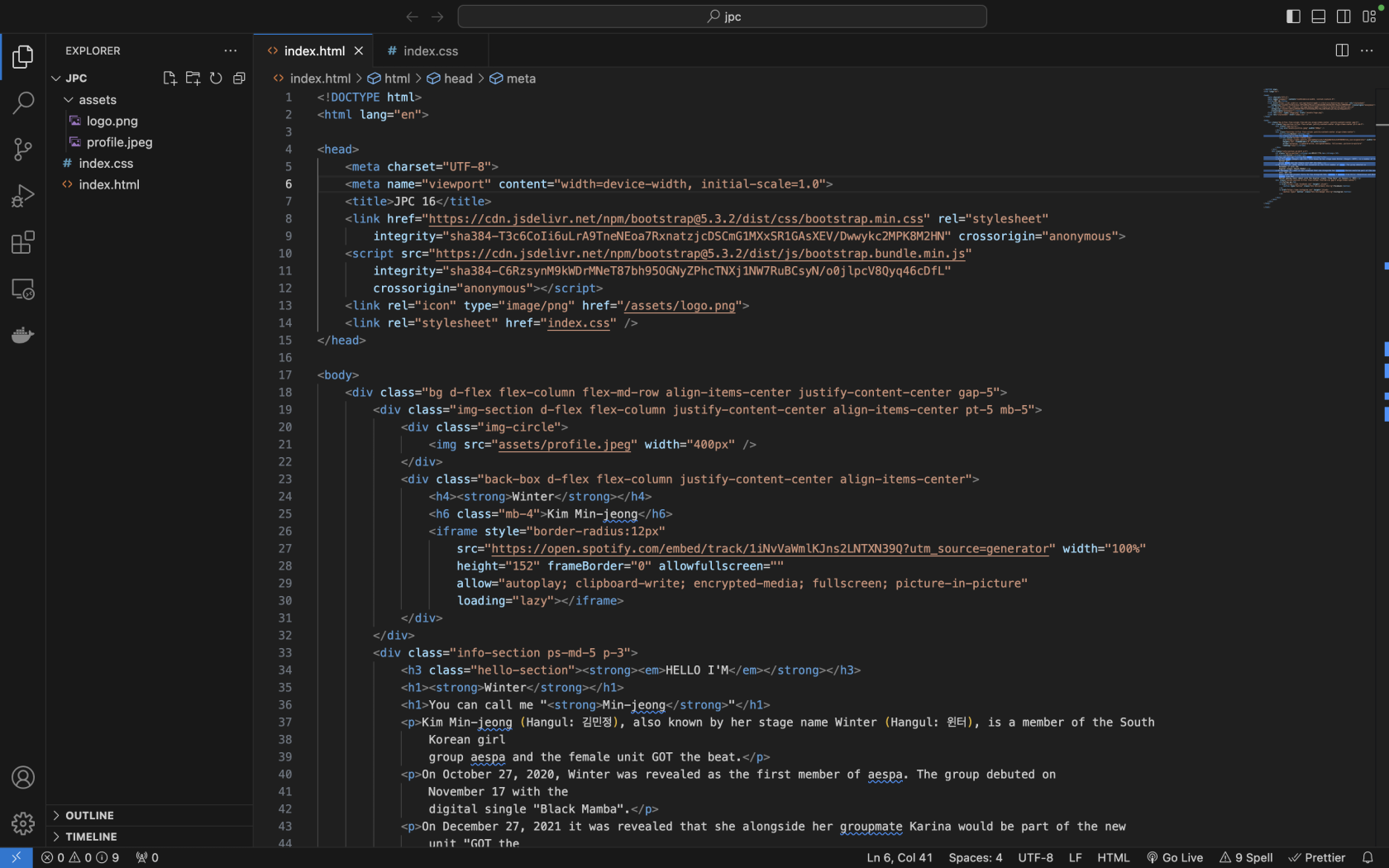
Task: Expand the TIMELINE section
Action: [150, 837]
